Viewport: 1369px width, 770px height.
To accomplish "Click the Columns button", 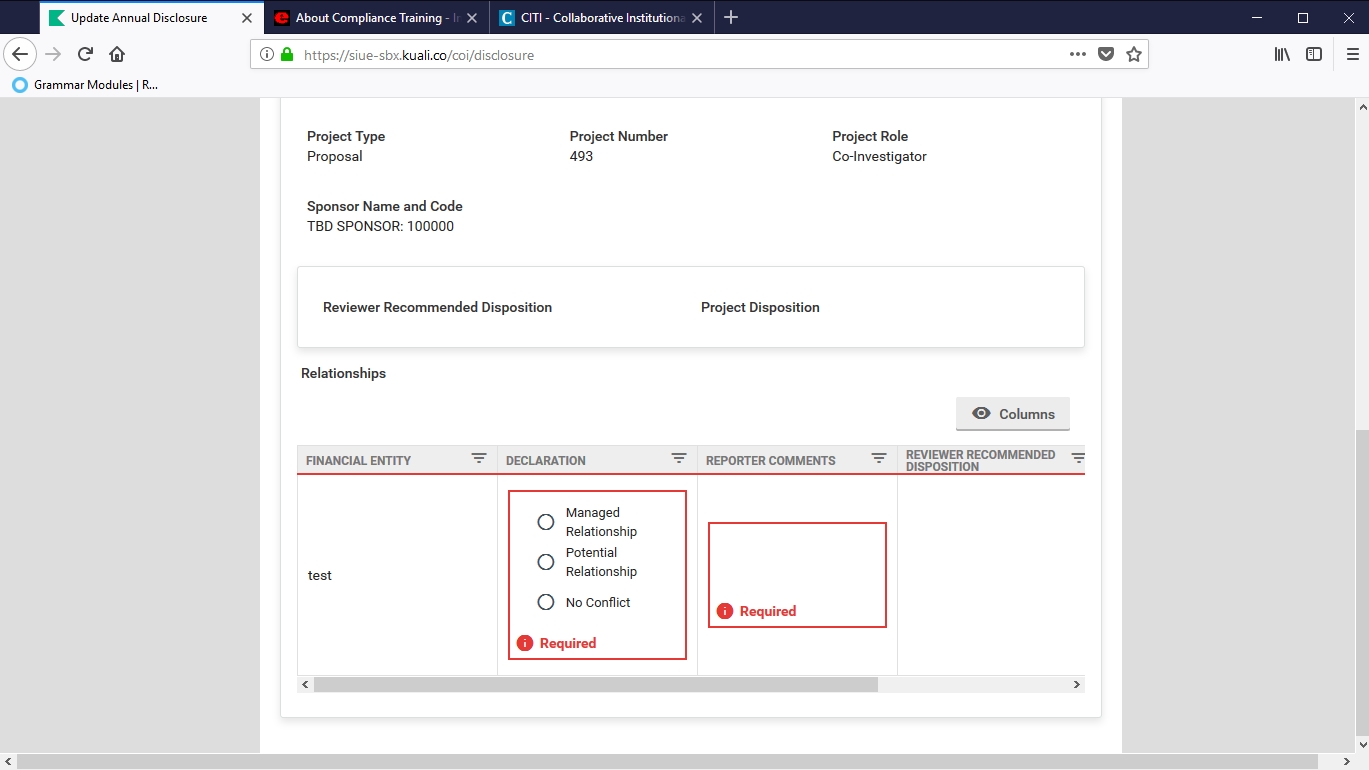I will (1013, 414).
